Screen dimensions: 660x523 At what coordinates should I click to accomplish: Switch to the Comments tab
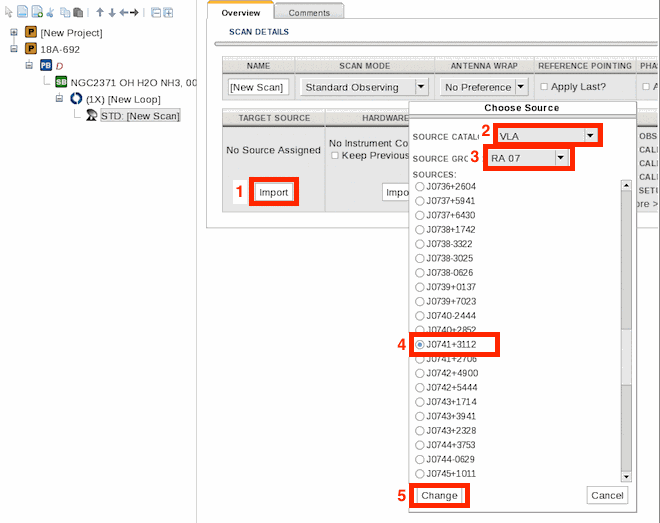(308, 13)
